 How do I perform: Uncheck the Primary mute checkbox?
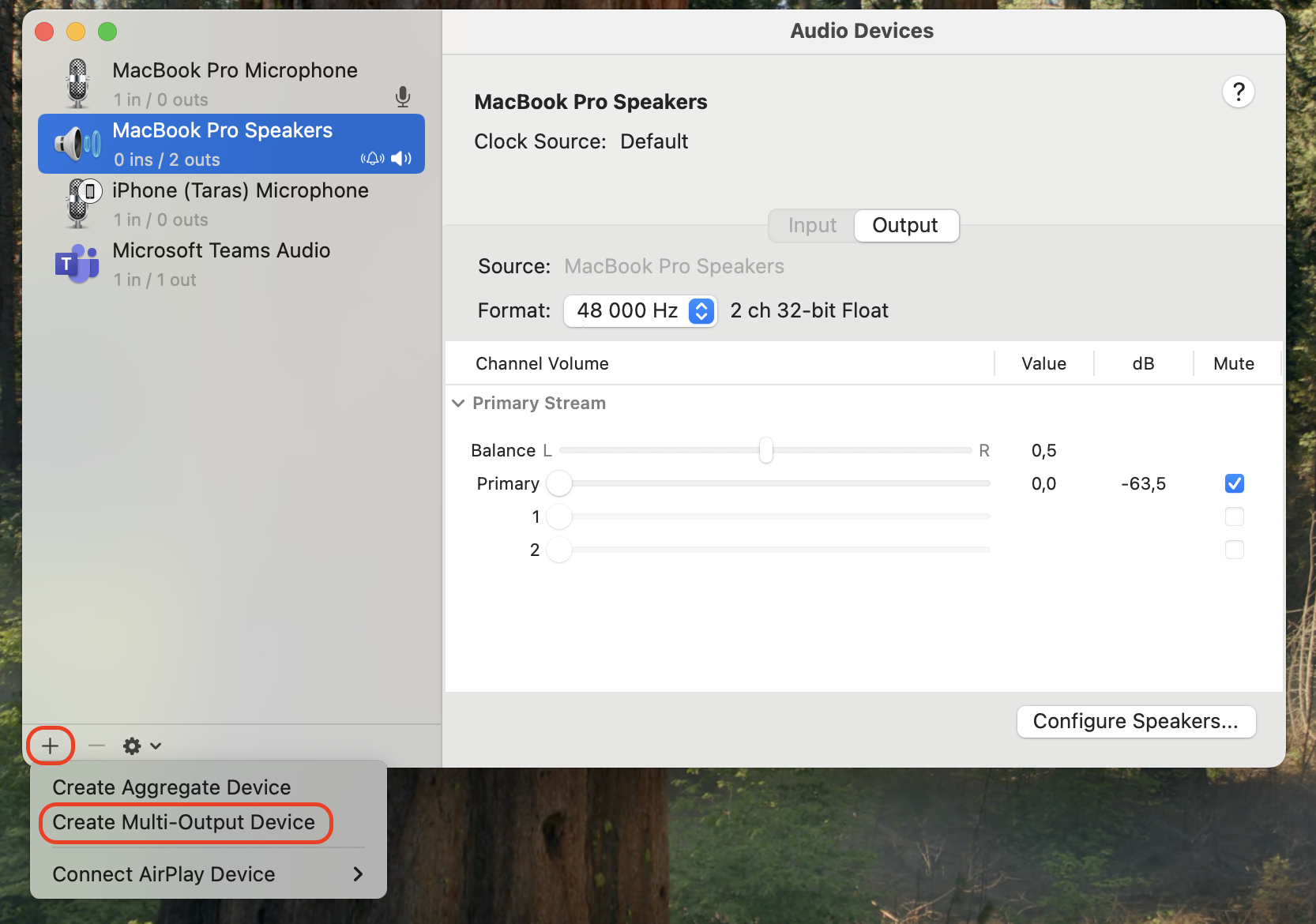[1235, 483]
